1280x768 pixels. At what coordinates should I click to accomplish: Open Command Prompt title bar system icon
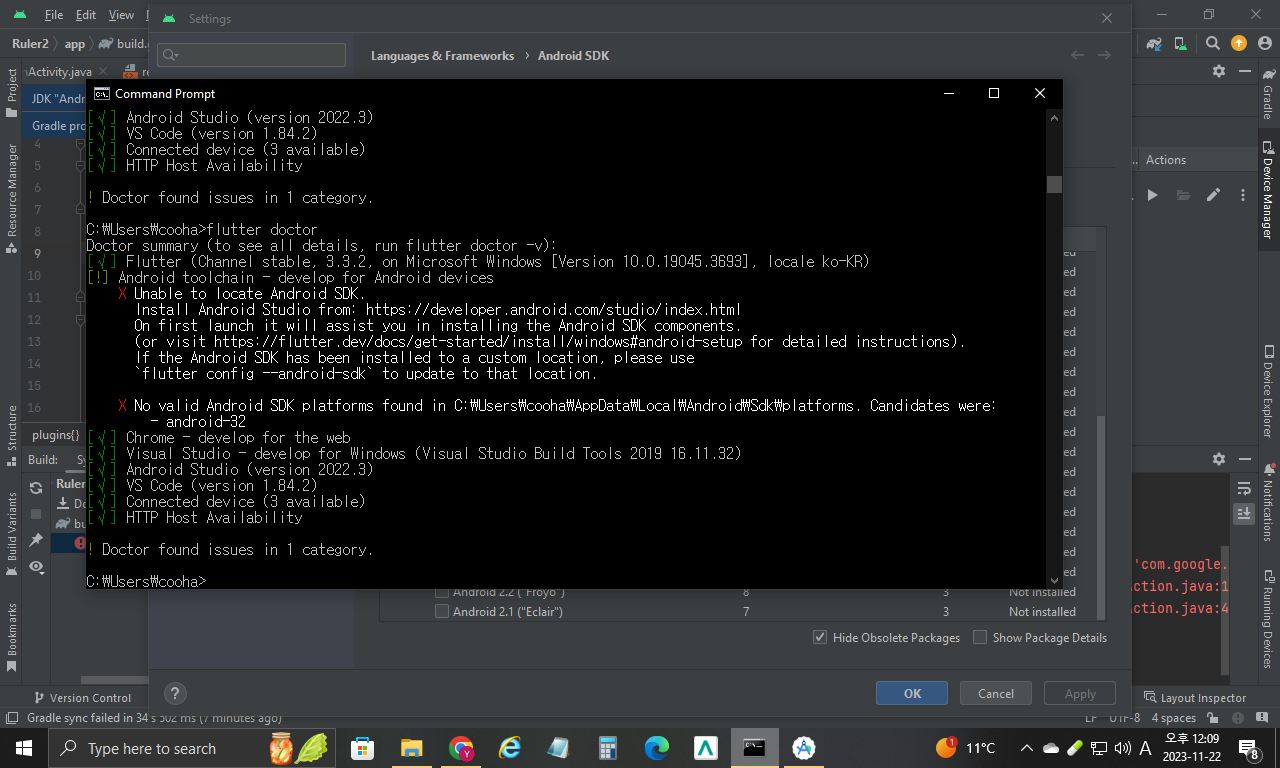(102, 93)
